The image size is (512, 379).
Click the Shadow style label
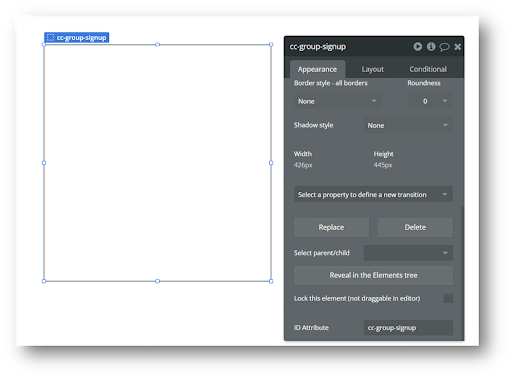pyautogui.click(x=313, y=125)
